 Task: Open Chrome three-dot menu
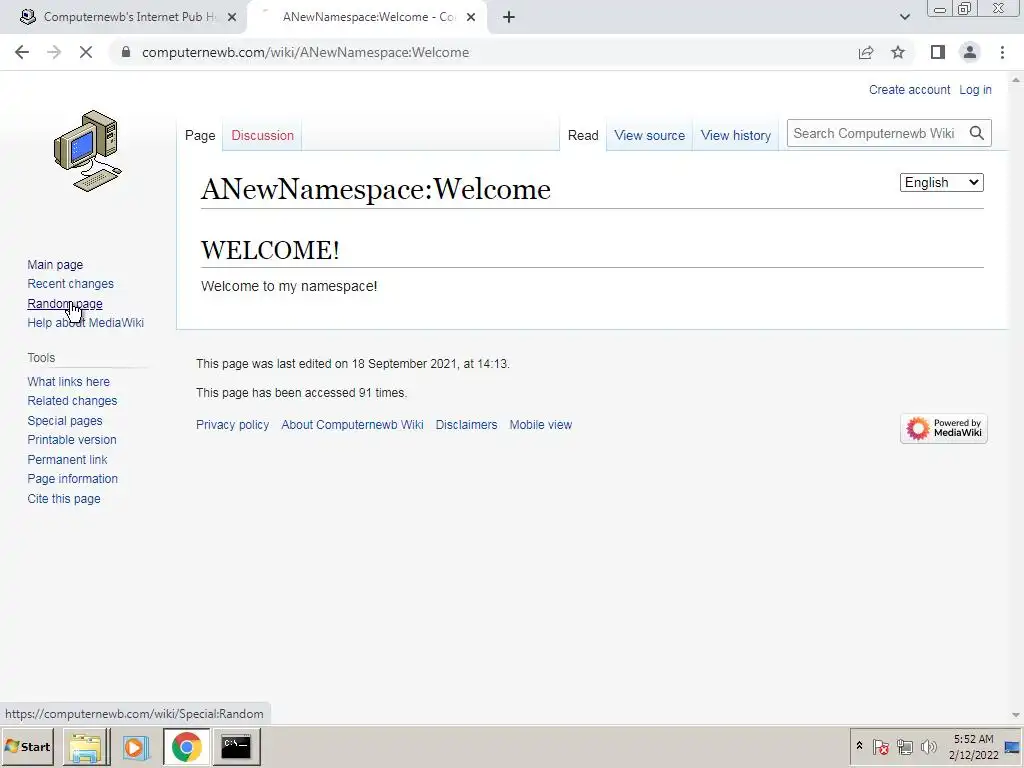[x=1002, y=52]
